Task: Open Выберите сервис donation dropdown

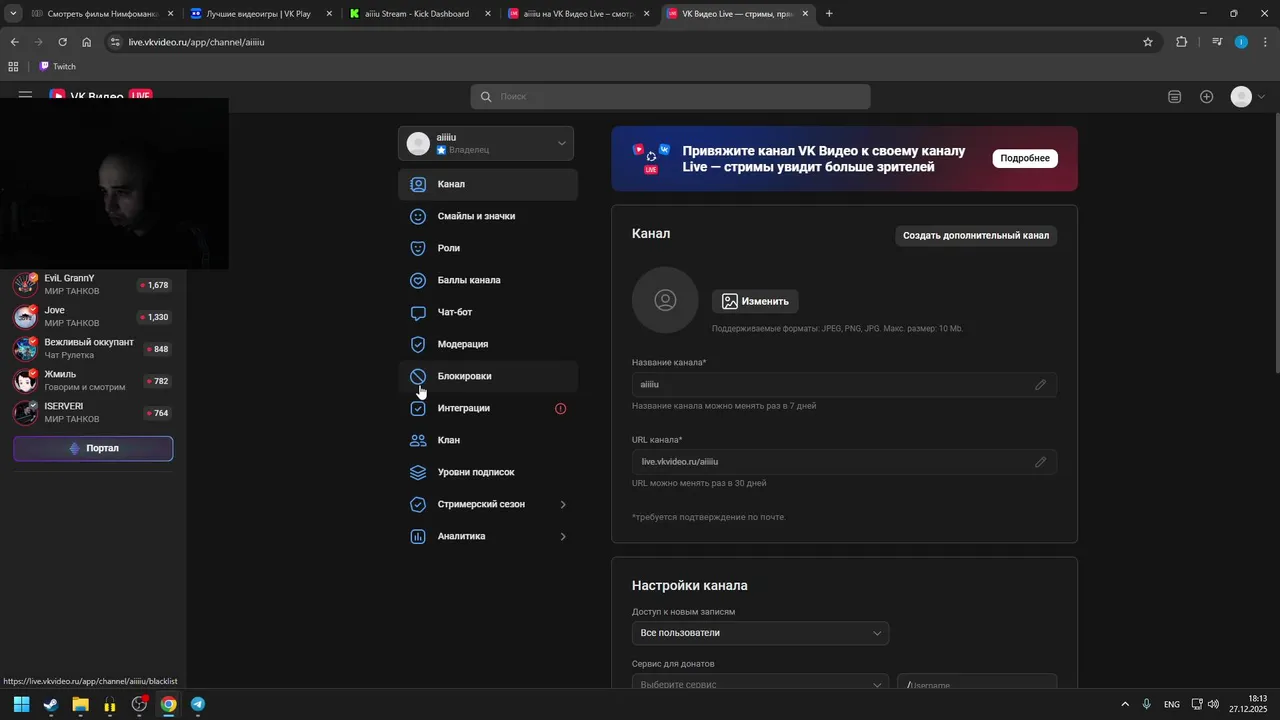Action: (760, 684)
